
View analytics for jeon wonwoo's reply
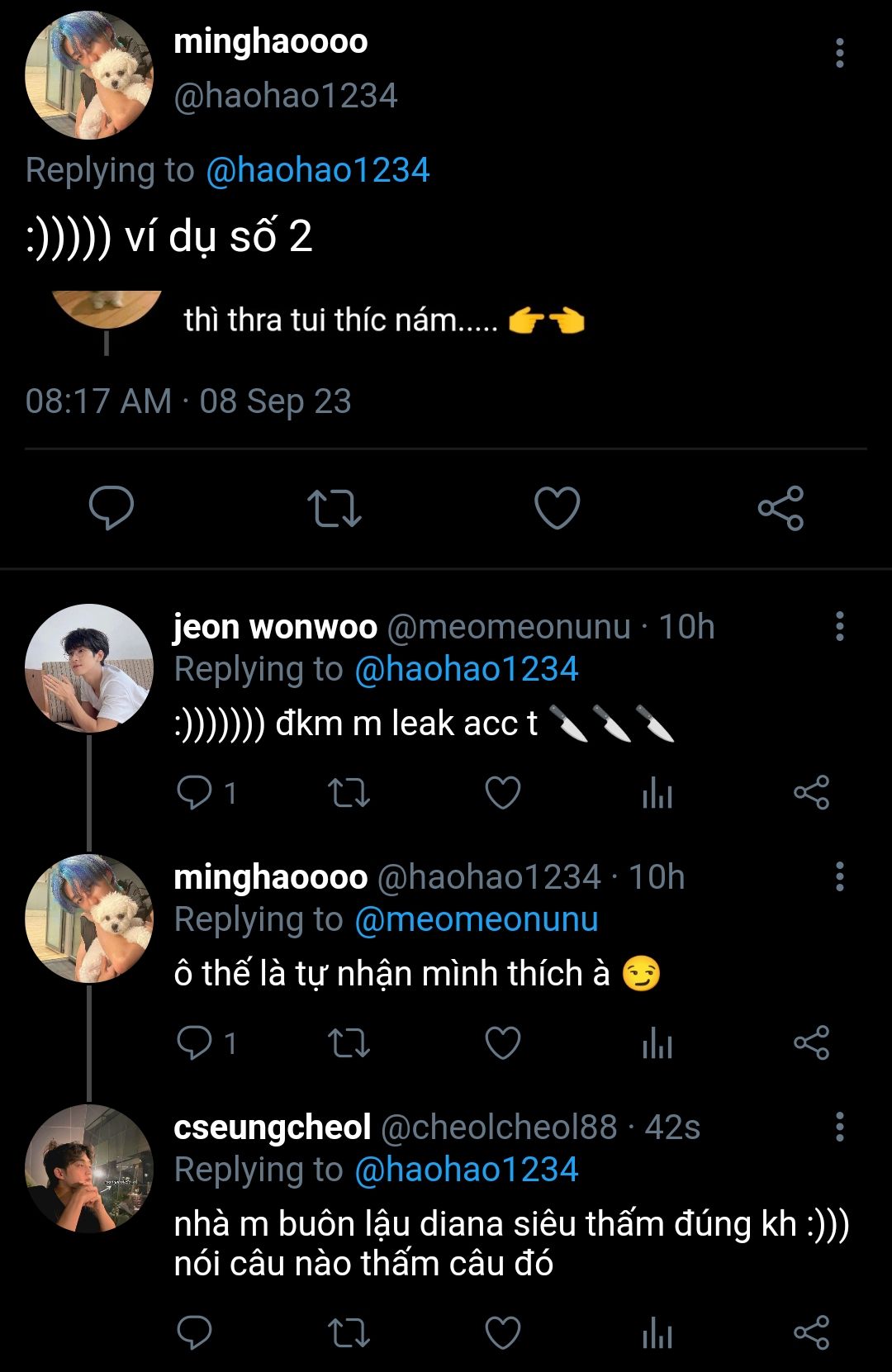[x=657, y=793]
